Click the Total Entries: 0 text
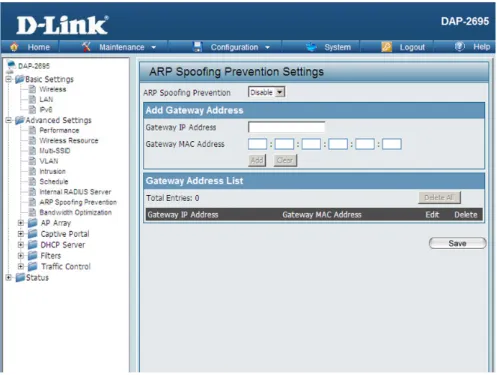The width and height of the screenshot is (497, 375). pyautogui.click(x=173, y=198)
